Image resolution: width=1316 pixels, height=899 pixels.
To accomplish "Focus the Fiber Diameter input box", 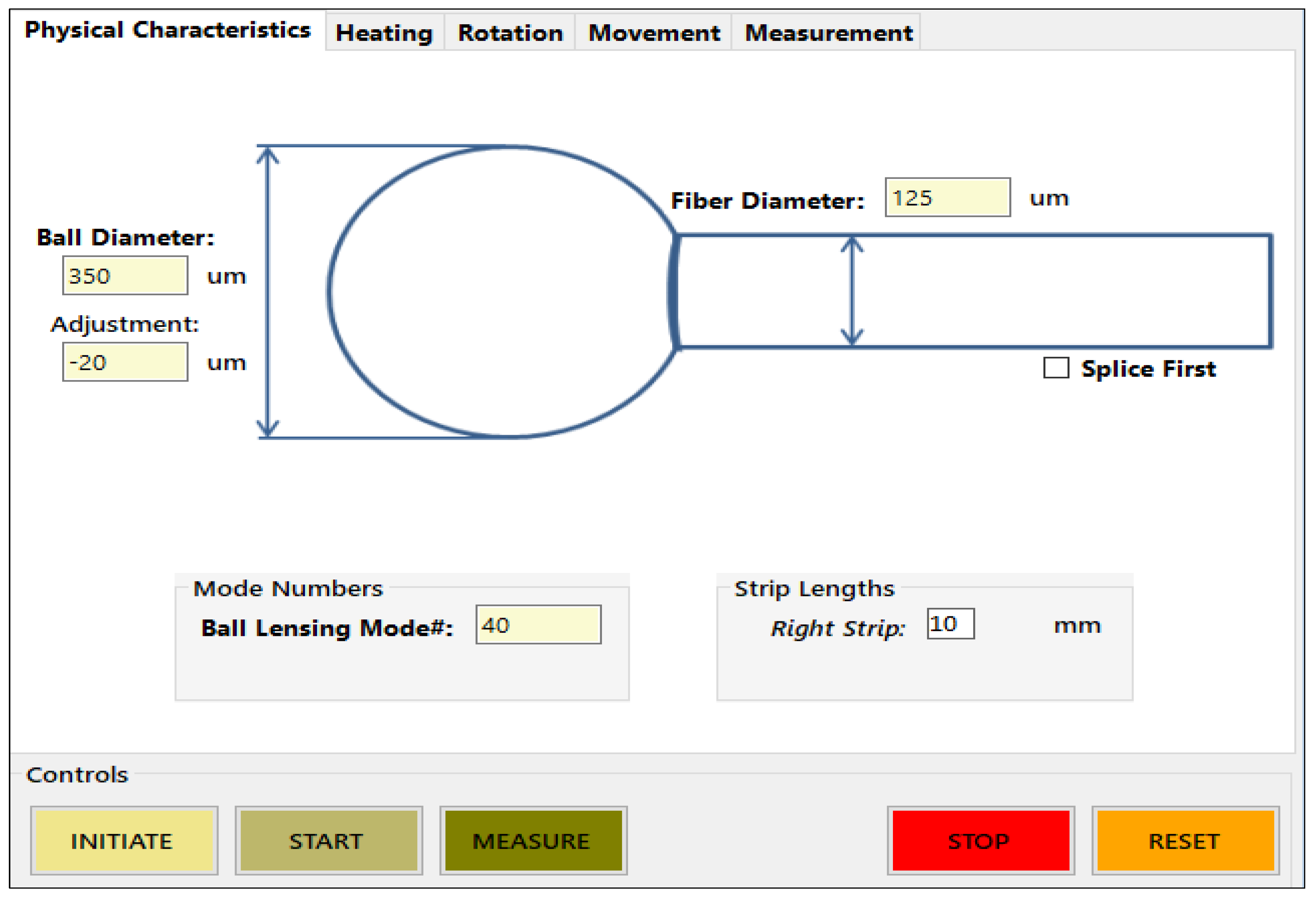I will click(x=947, y=198).
